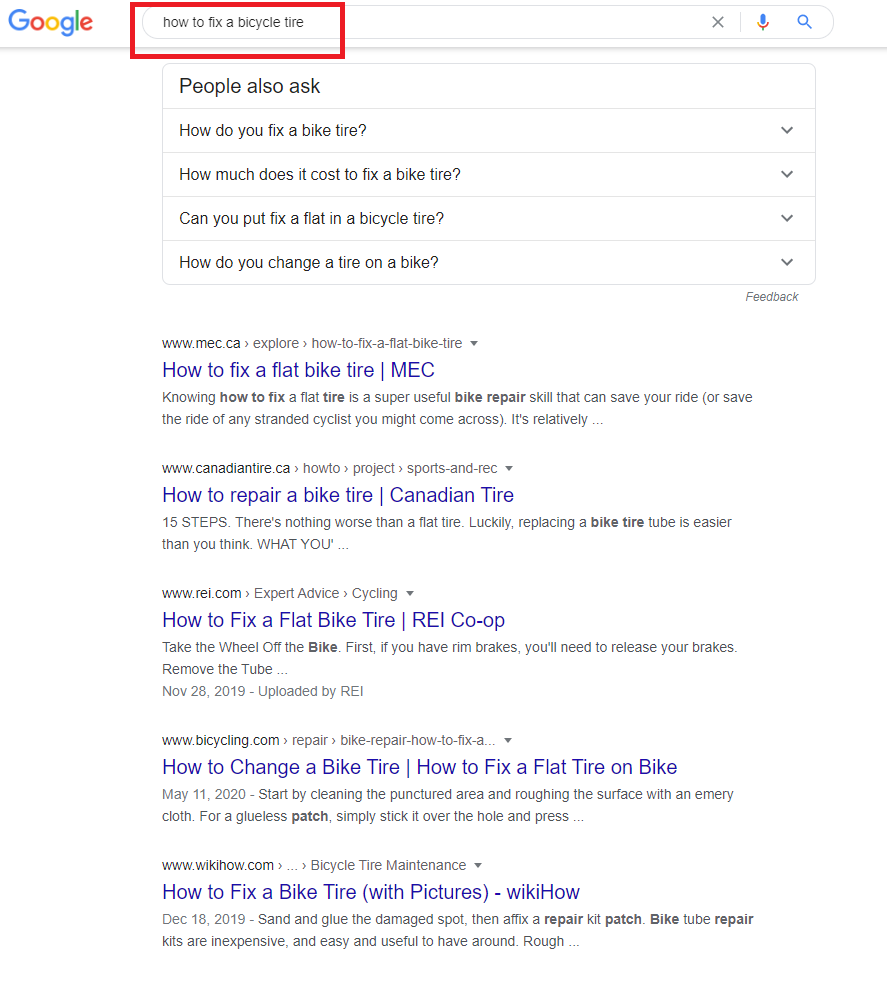Open 'How to Change a Bike Tire' bicycling result
This screenshot has width=887, height=989.
(420, 767)
